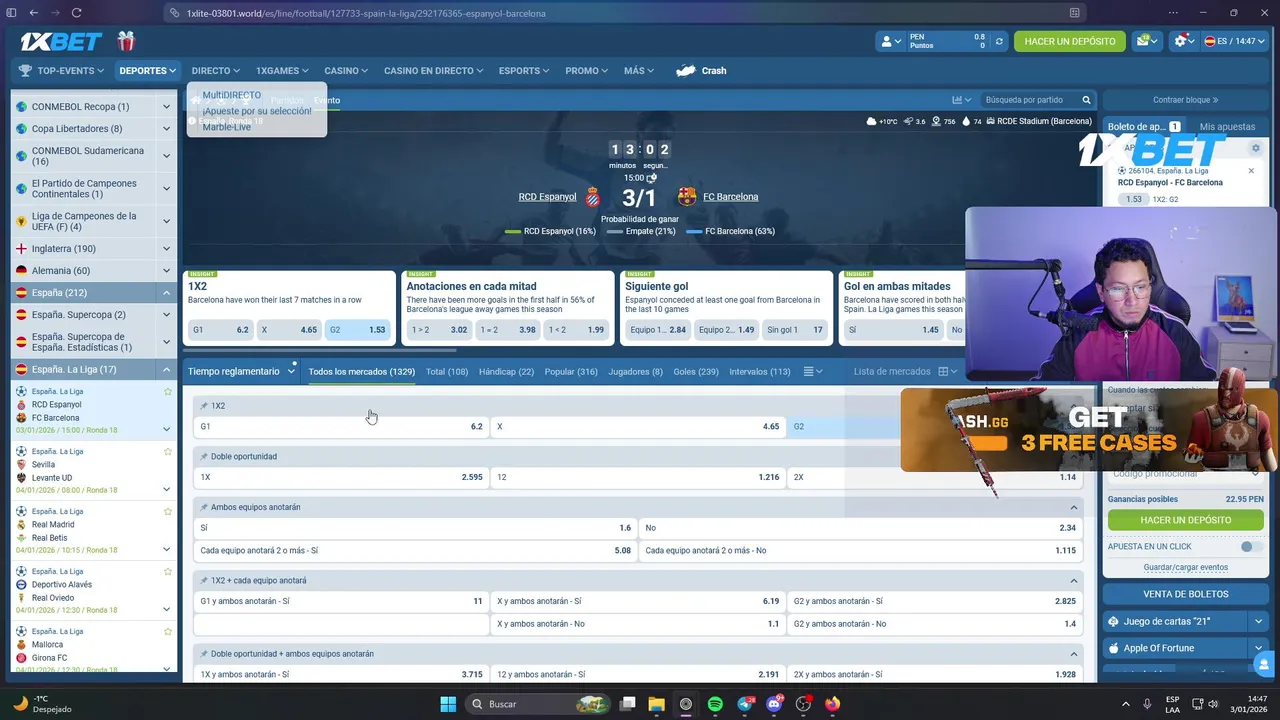
Task: Bet on X draw at 4.65
Action: point(638,427)
